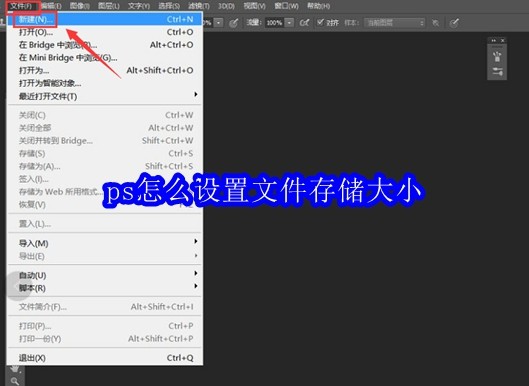Viewport: 529px width, 386px height.
Task: Expand the 自动(U) submenu
Action: [x=105, y=275]
